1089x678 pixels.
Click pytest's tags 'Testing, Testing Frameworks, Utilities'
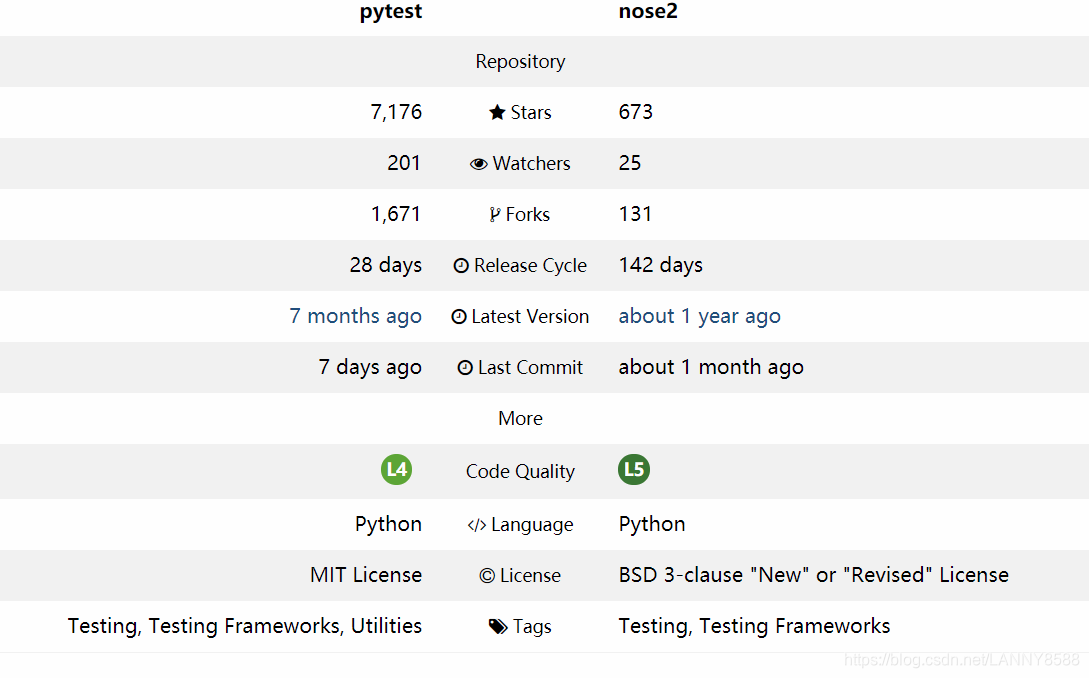pos(245,627)
